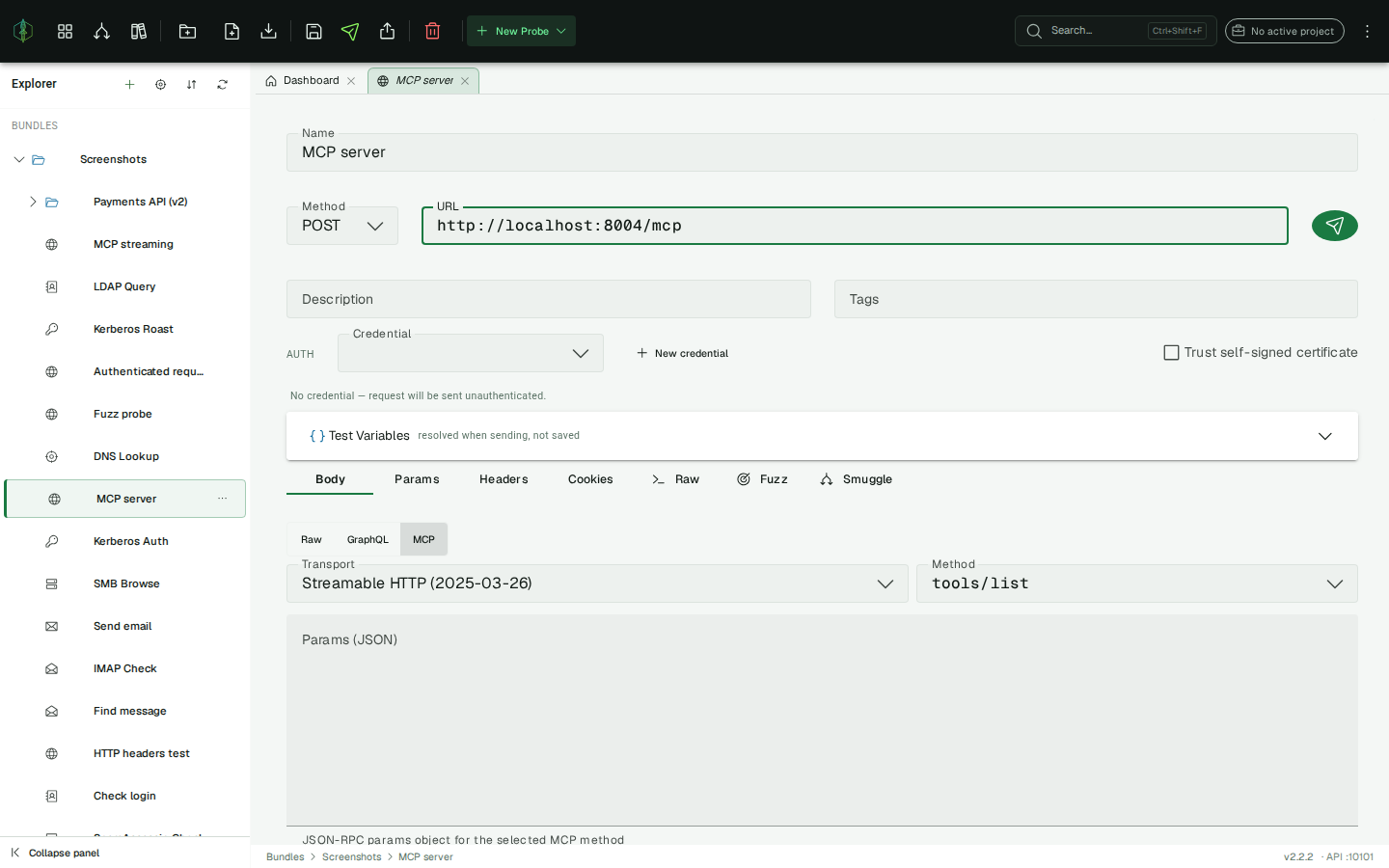This screenshot has height=868, width=1389.
Task: Click the New credential button
Action: coord(683,353)
